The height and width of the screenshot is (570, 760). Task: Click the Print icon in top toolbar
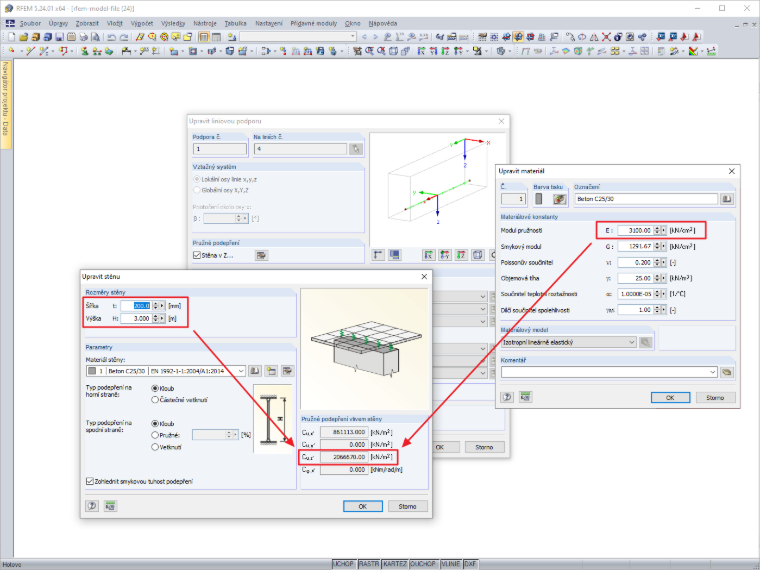point(83,37)
